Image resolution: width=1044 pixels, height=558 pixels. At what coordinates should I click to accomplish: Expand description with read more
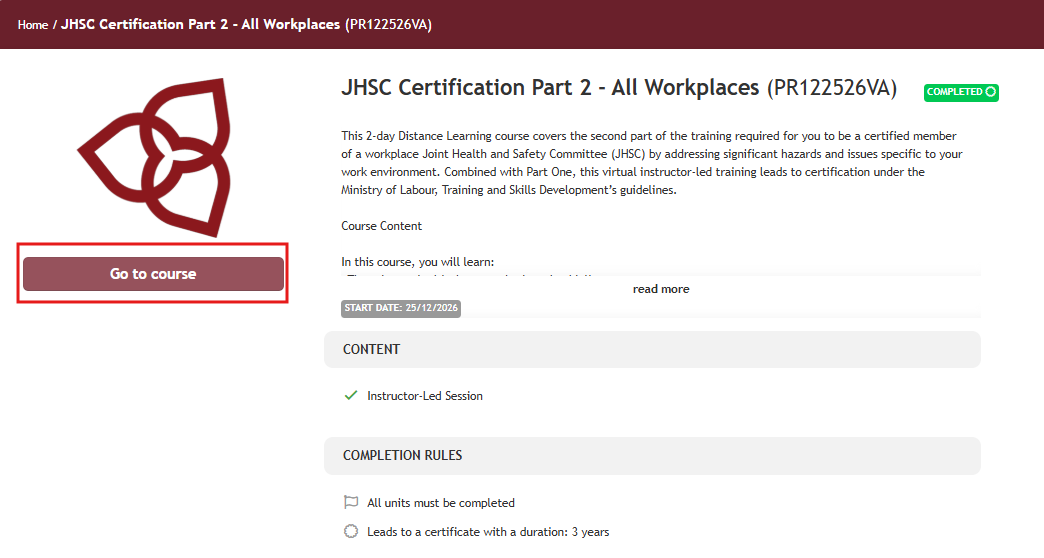[x=660, y=289]
